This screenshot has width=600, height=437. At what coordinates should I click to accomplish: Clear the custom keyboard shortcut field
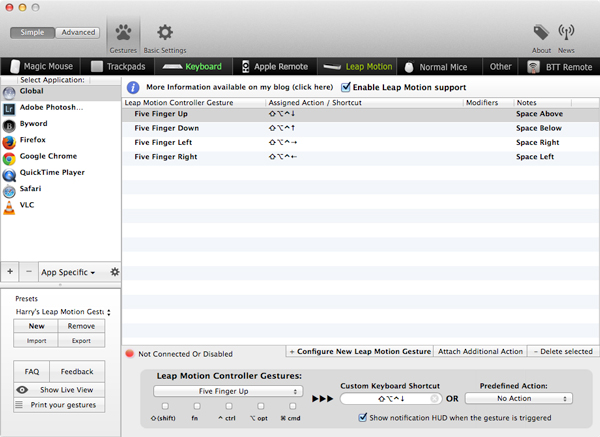click(434, 399)
